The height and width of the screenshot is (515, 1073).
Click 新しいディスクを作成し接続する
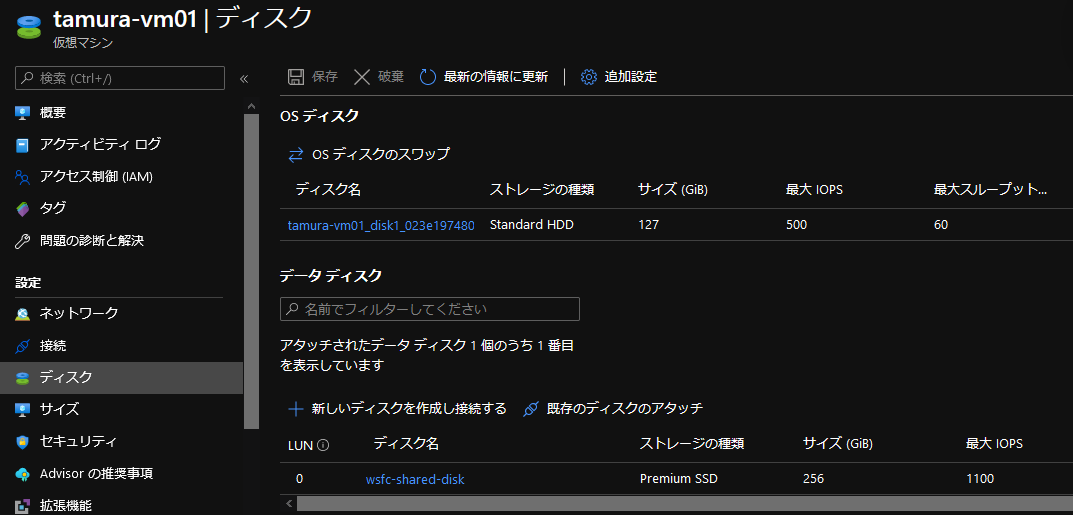pos(409,409)
